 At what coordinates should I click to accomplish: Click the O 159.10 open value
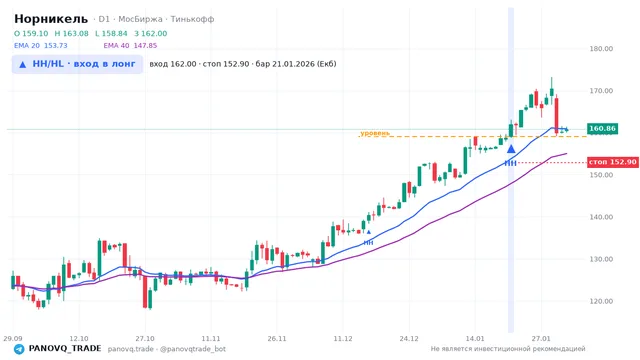coord(31,33)
